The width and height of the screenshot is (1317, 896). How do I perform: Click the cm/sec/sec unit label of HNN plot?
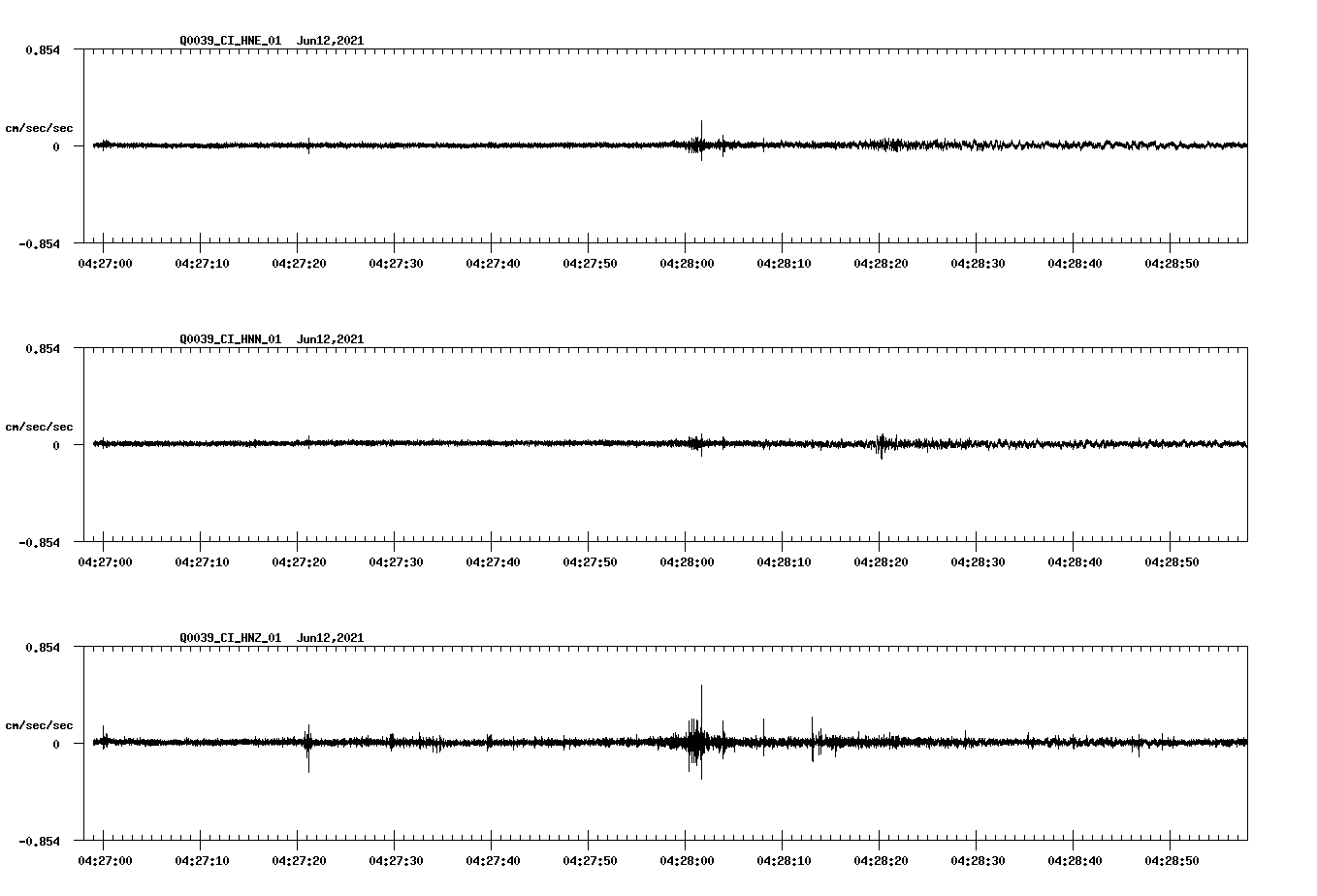(39, 427)
